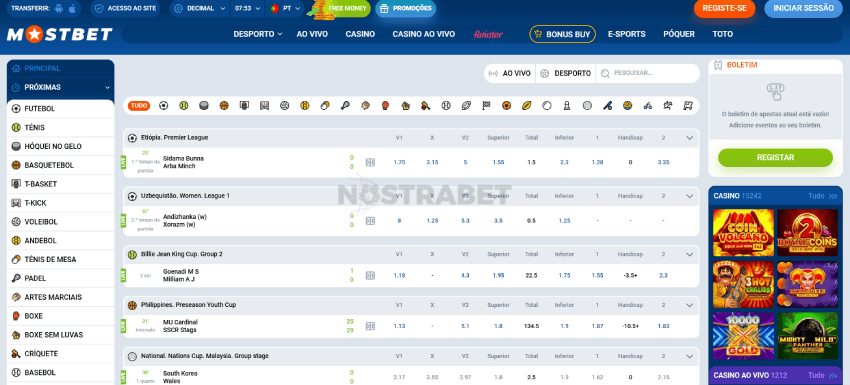
Task: Collapse the Billie Jean King Cup section
Action: point(690,254)
